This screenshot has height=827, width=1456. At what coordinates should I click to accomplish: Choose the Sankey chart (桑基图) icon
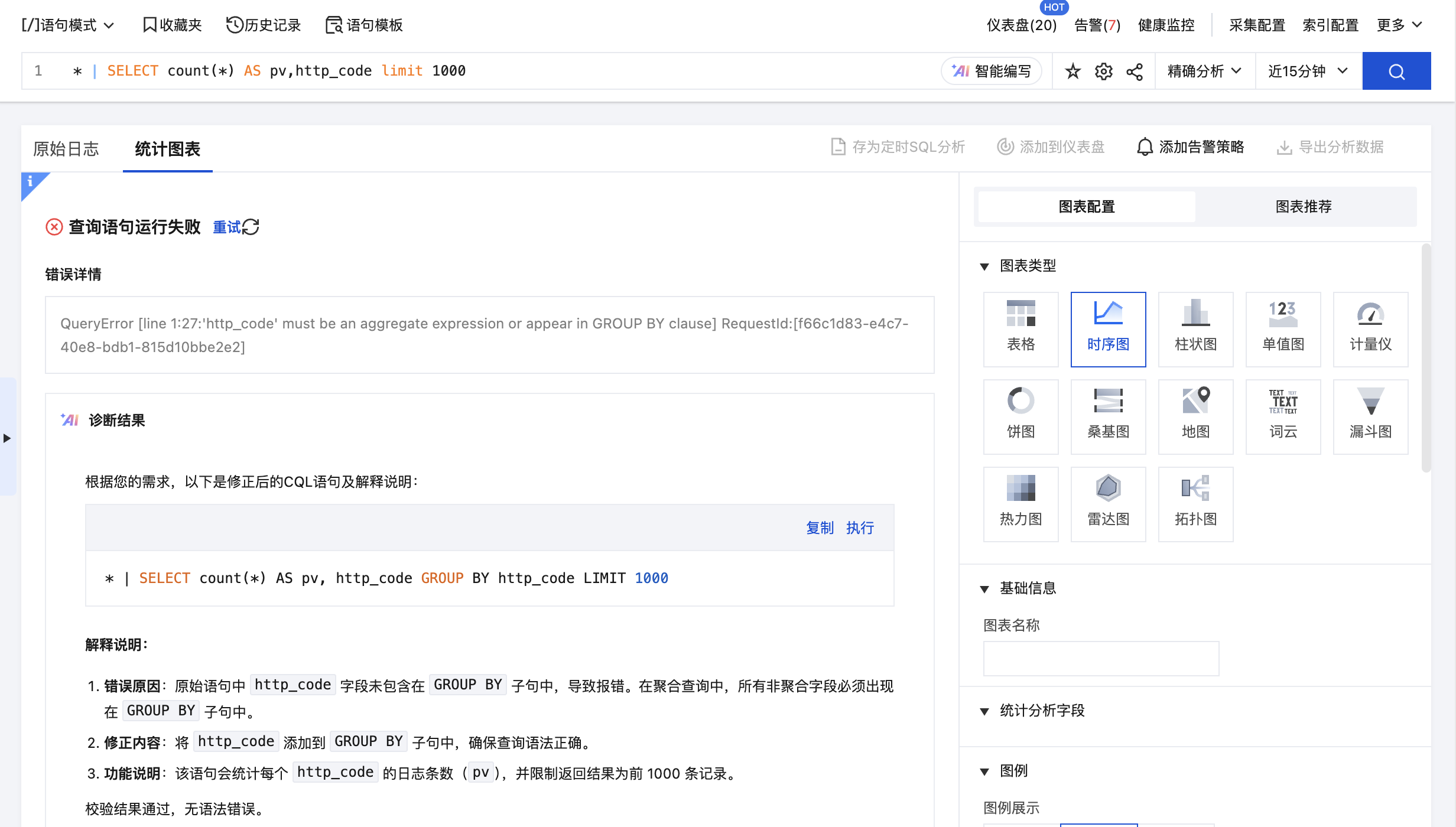[x=1108, y=416]
